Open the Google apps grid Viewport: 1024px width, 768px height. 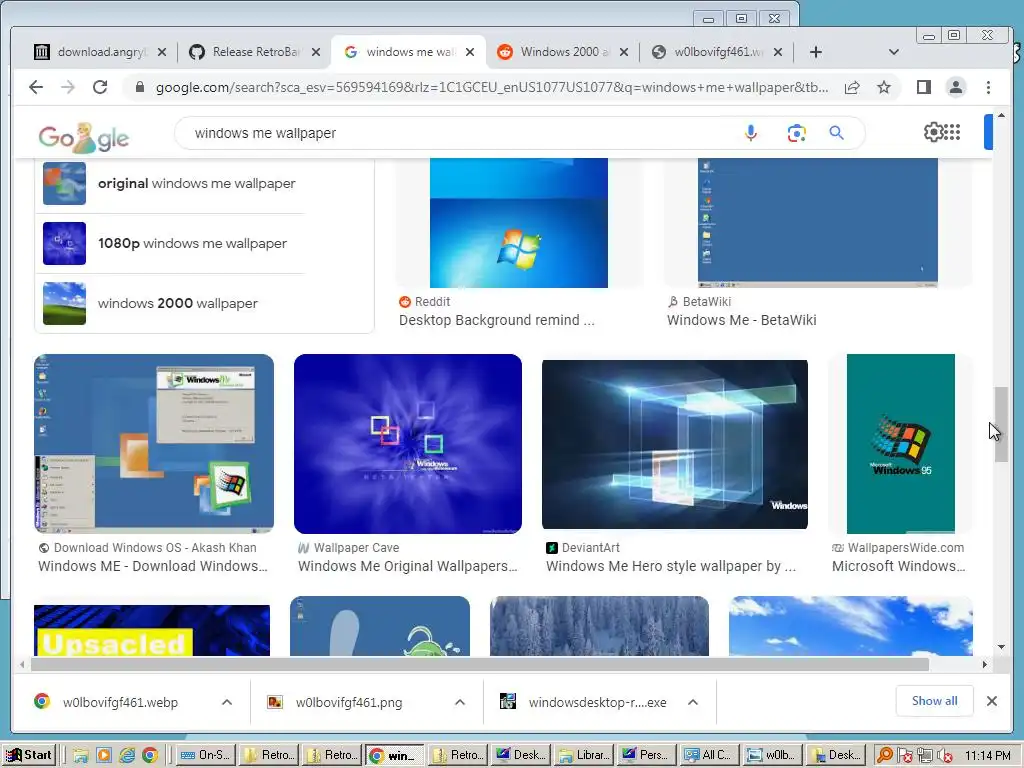953,133
